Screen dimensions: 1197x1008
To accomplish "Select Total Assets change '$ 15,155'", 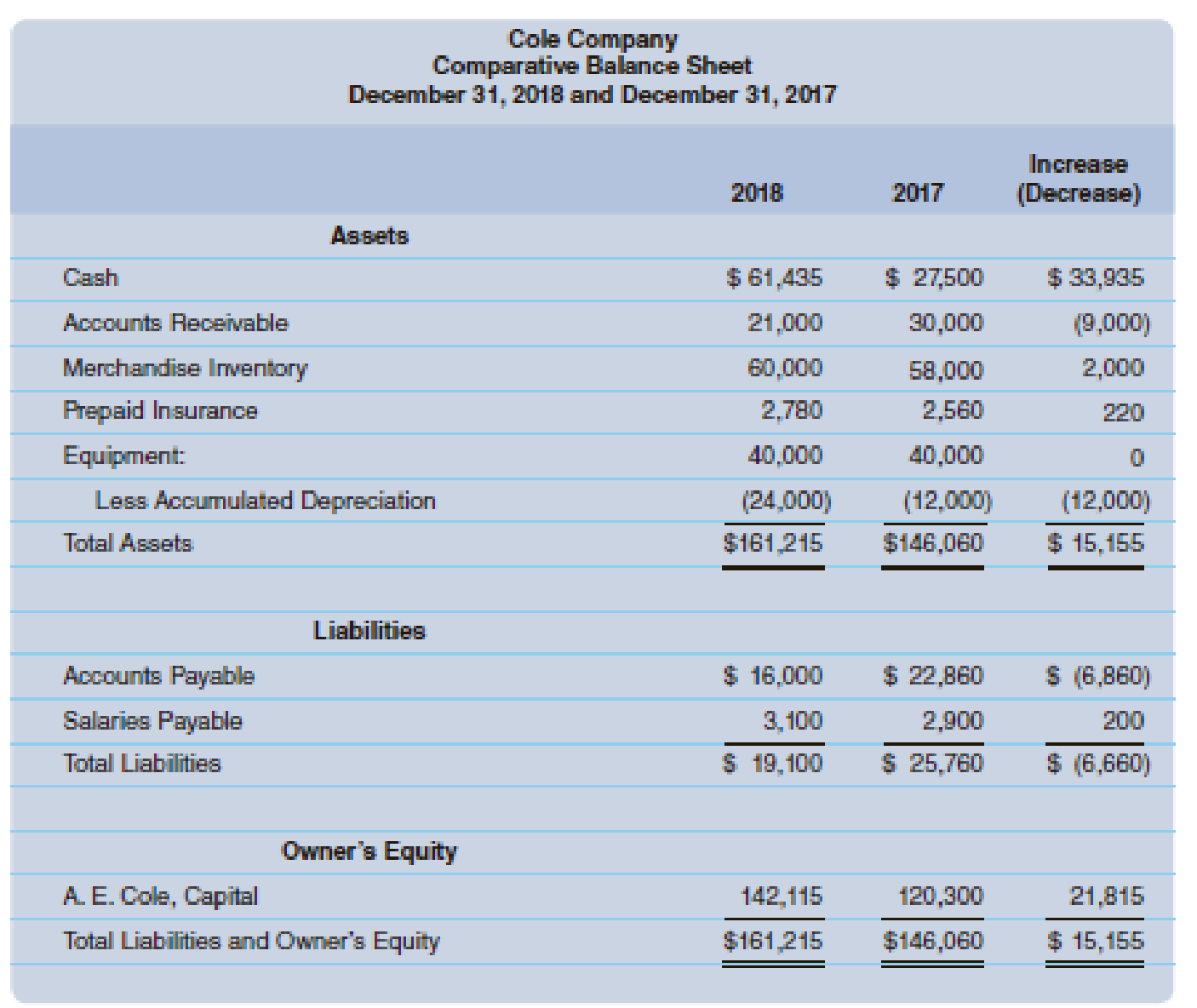I will 1096,543.
